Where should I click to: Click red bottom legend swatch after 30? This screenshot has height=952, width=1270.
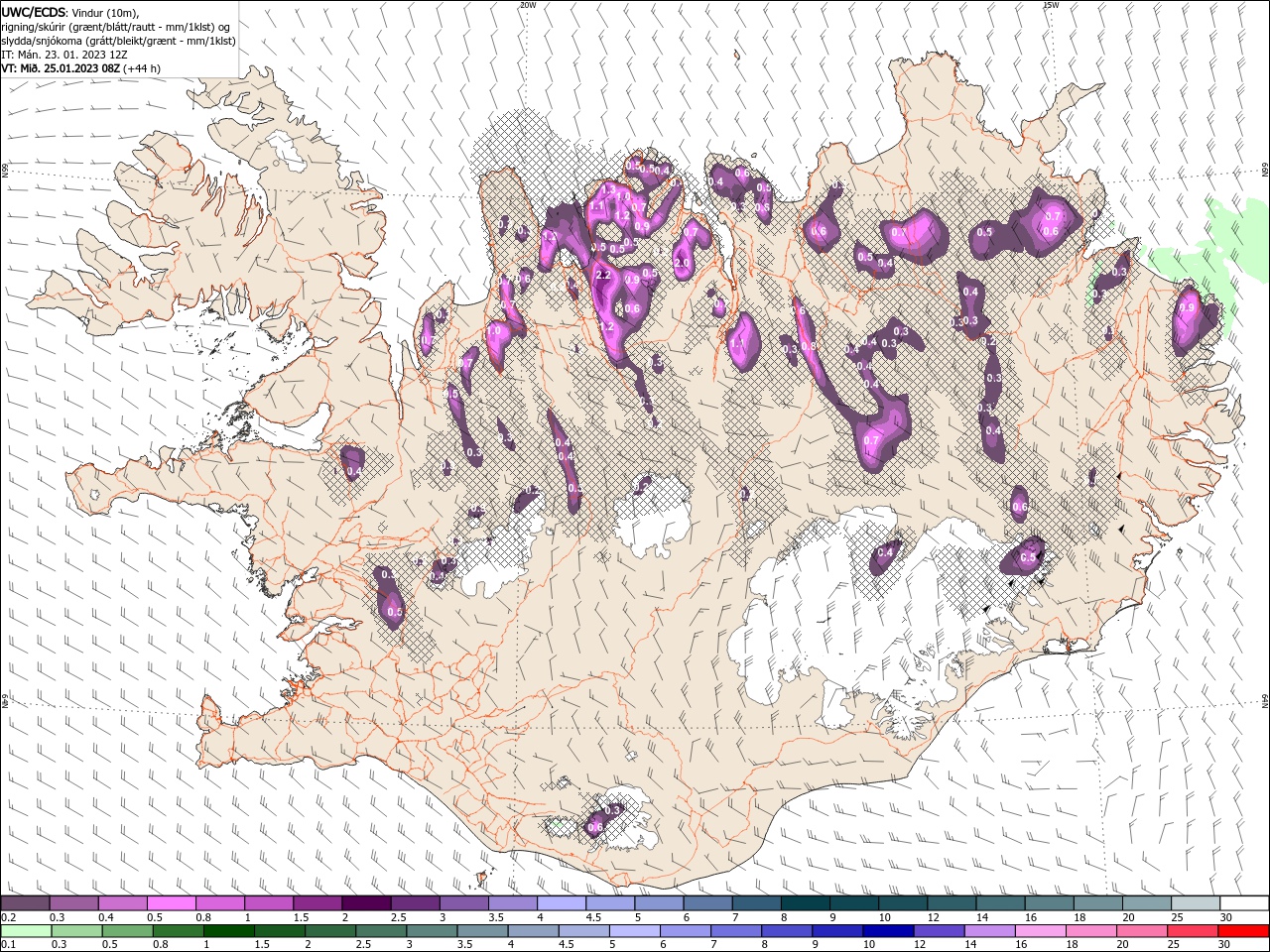[x=1244, y=931]
